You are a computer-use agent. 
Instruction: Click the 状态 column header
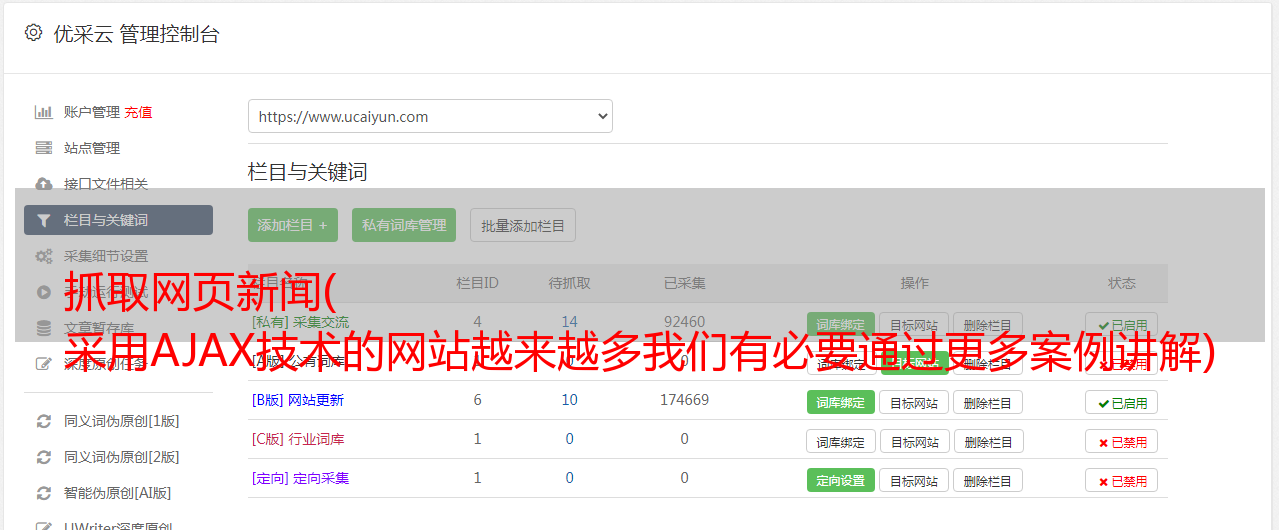point(1122,283)
